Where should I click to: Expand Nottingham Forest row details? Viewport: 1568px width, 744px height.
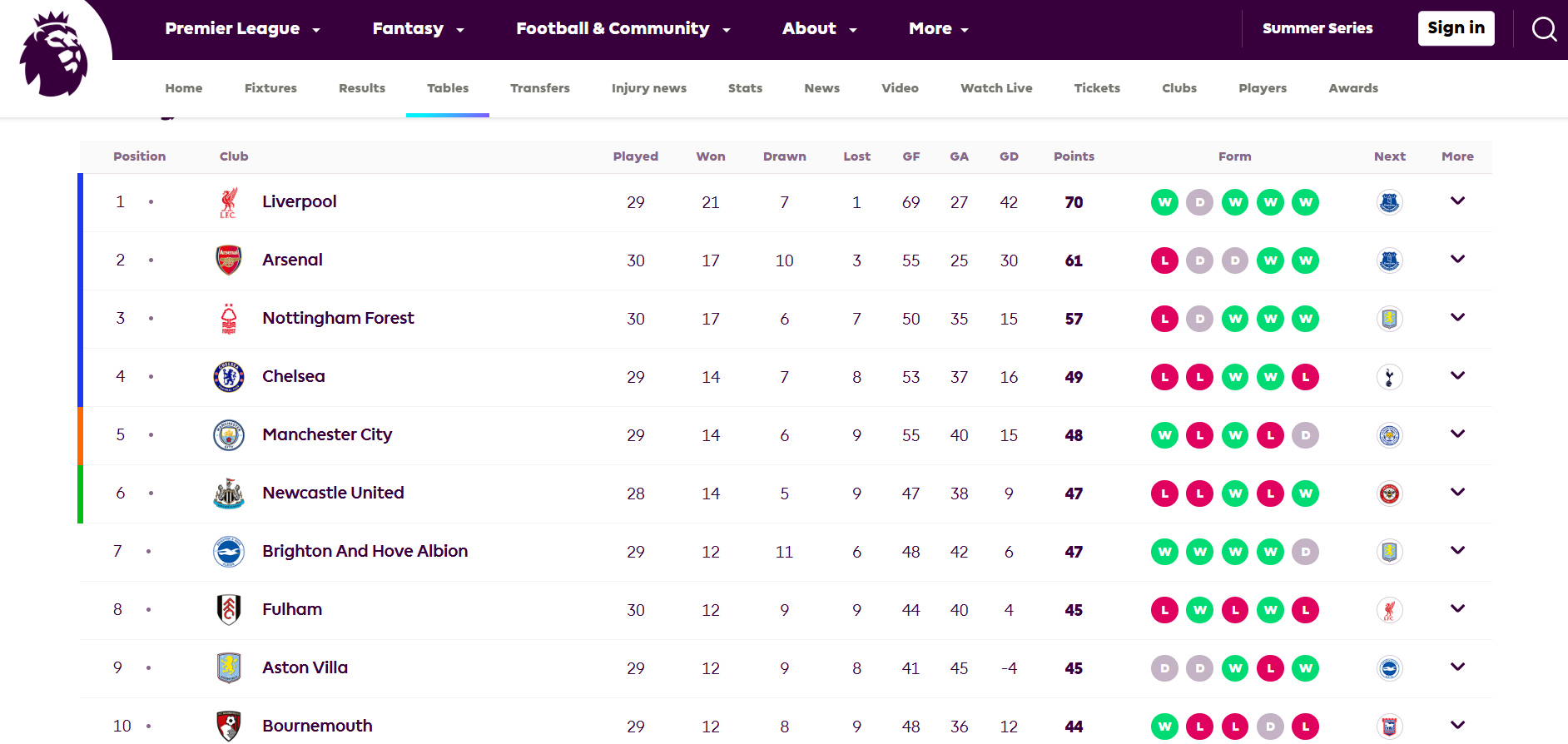[1457, 317]
